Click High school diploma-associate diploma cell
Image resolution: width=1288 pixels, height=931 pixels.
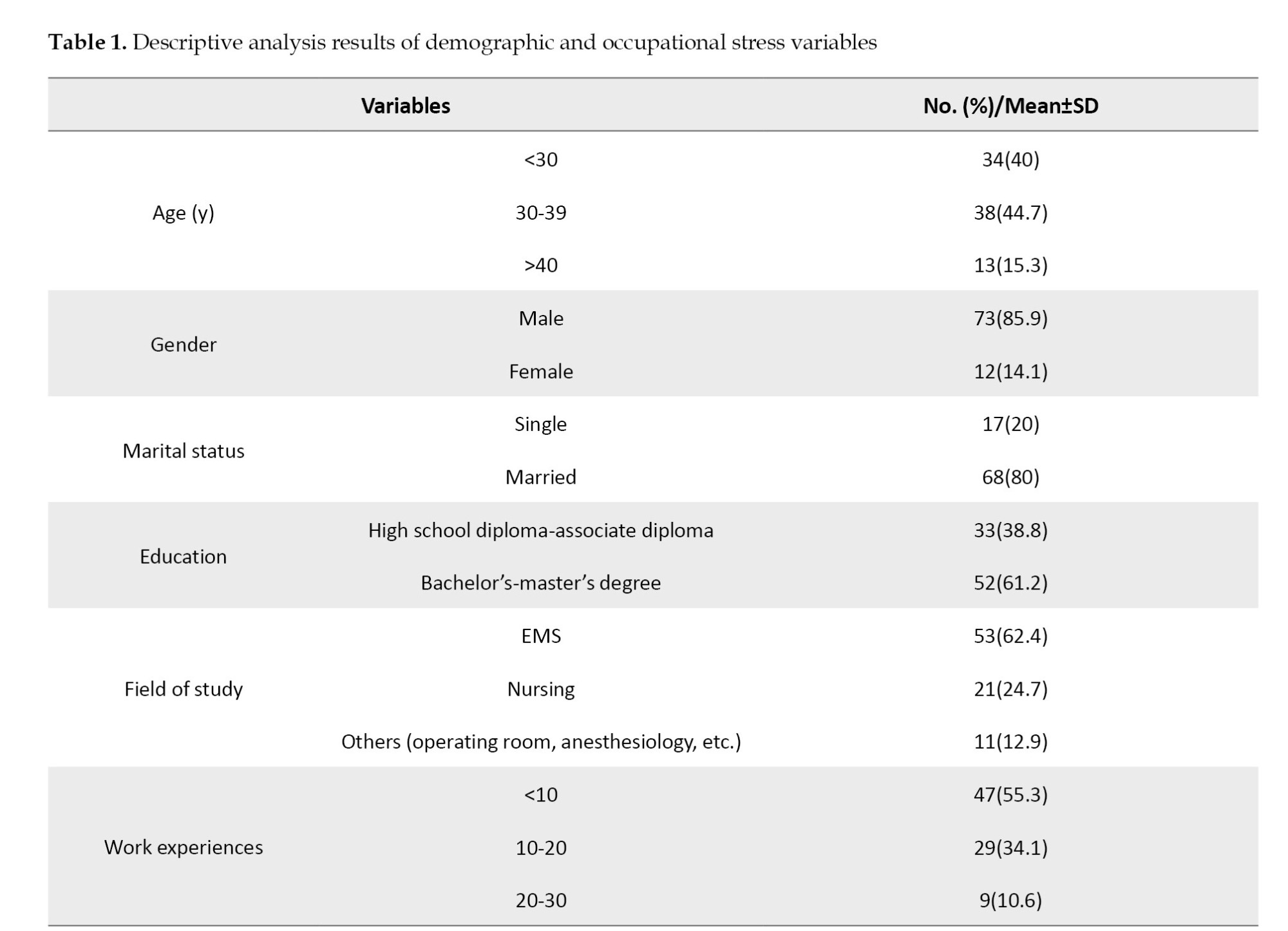pyautogui.click(x=540, y=530)
